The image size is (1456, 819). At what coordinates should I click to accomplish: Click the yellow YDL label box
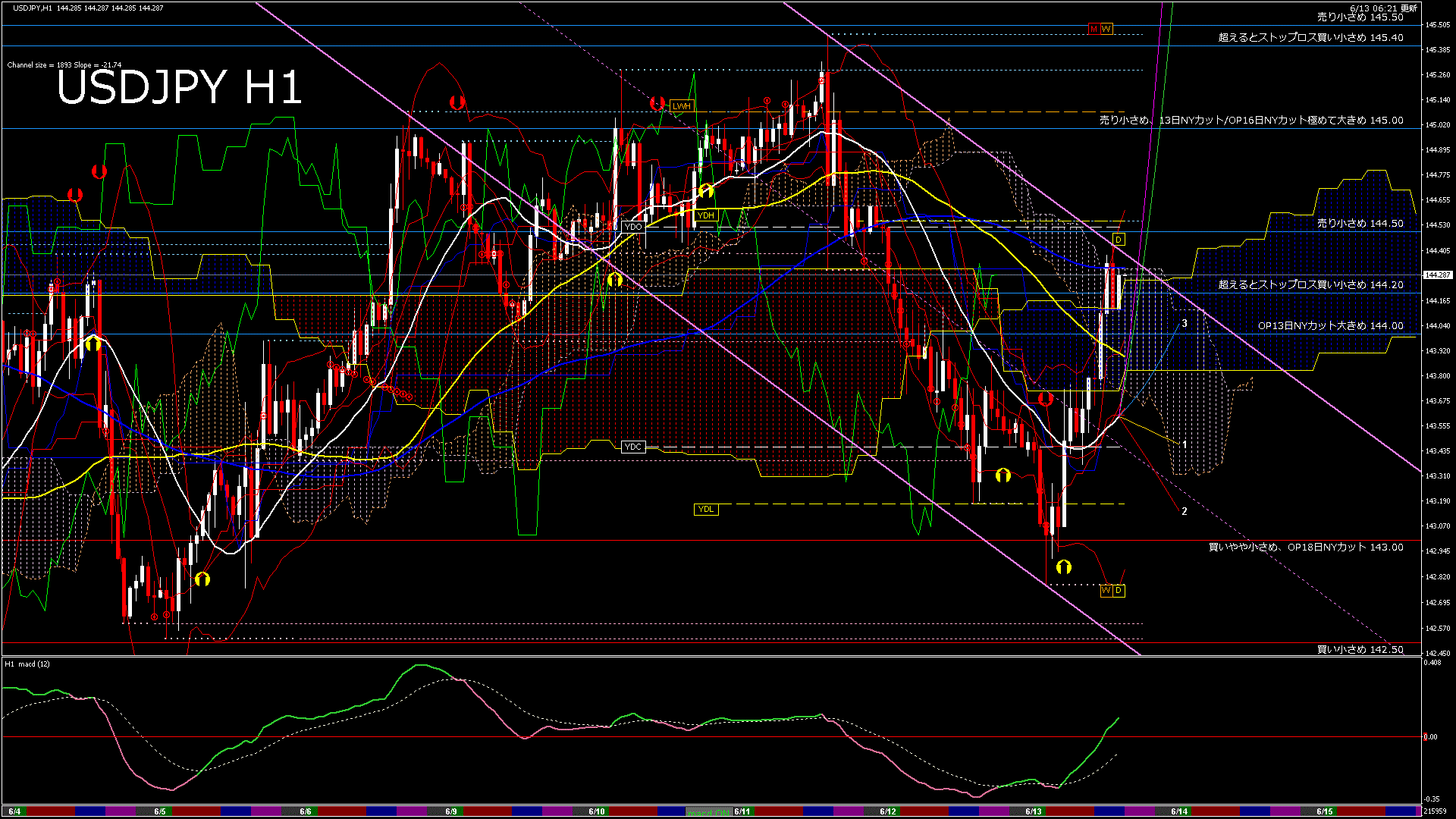point(705,509)
